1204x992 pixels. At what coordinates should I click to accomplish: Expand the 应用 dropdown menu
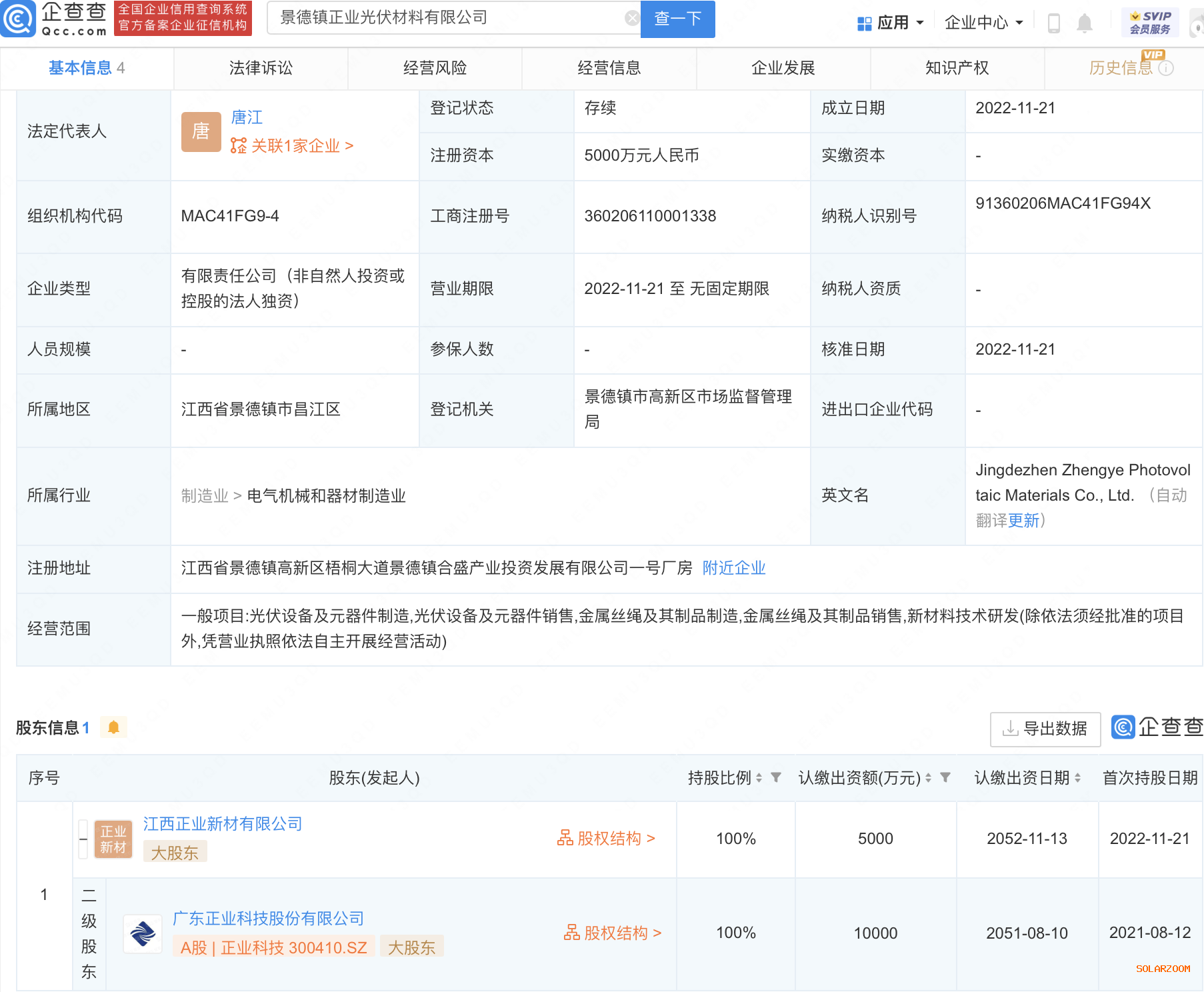(x=891, y=23)
